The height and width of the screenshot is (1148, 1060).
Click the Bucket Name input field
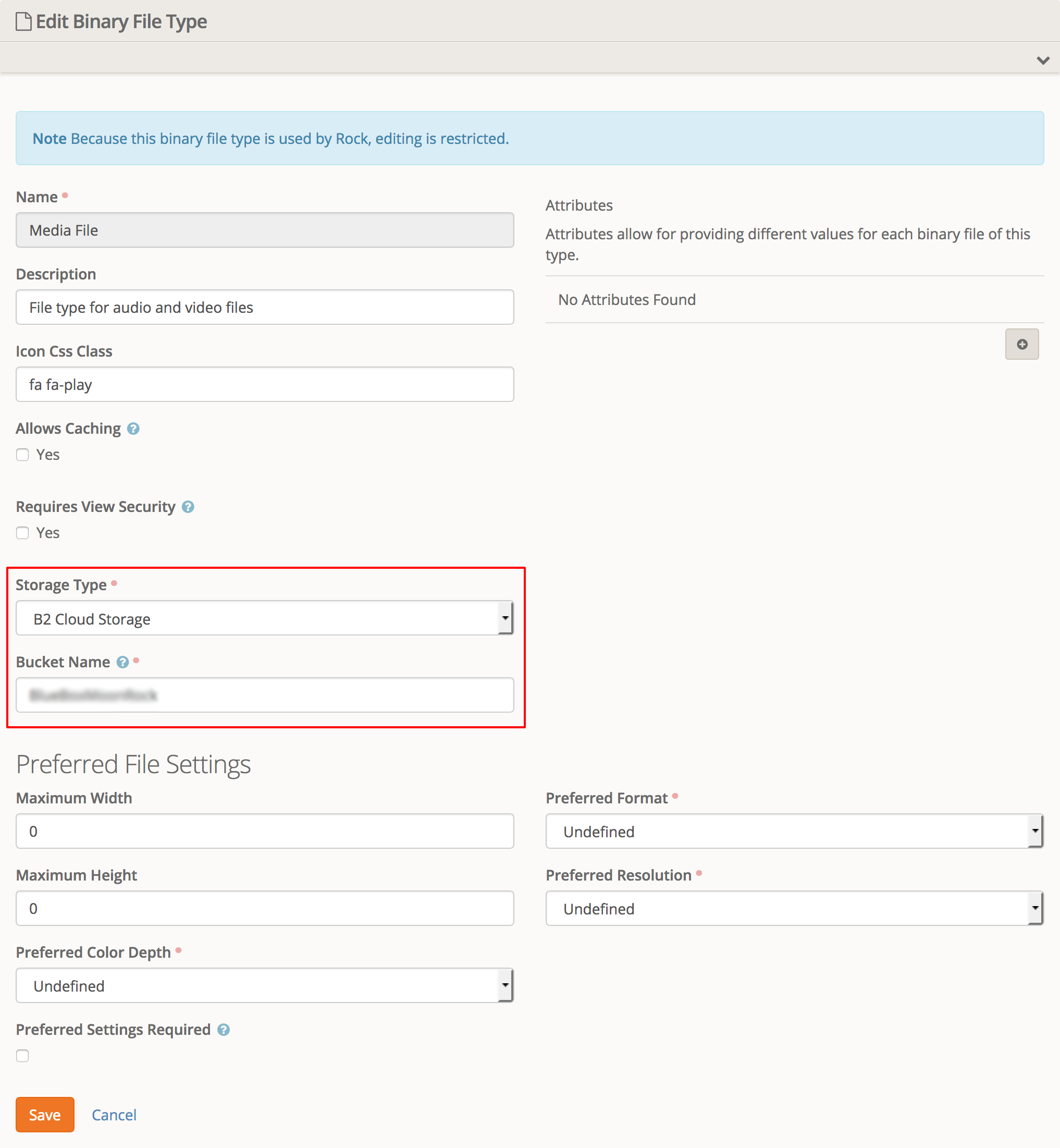click(265, 696)
